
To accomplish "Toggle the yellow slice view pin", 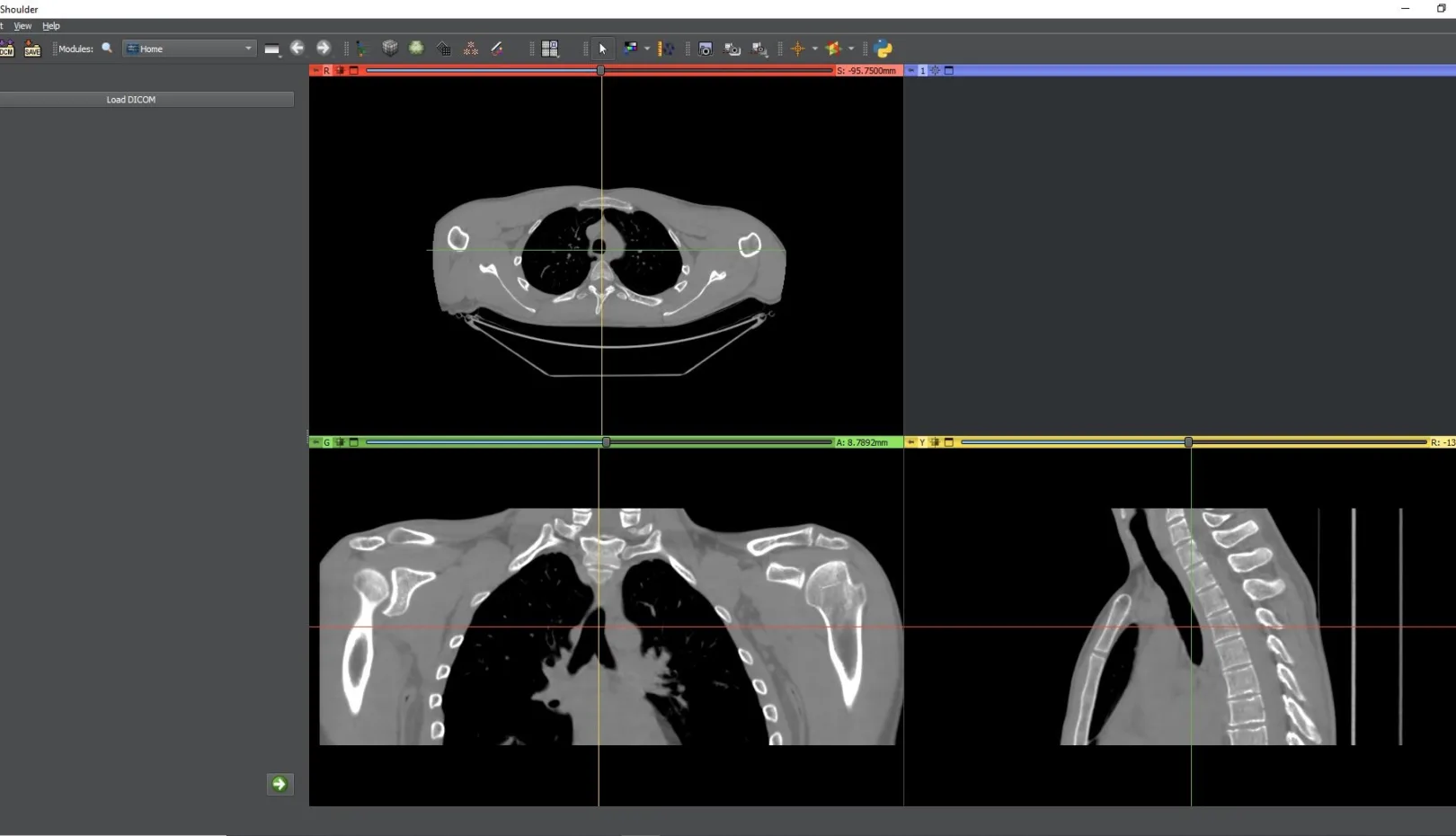I will click(910, 442).
